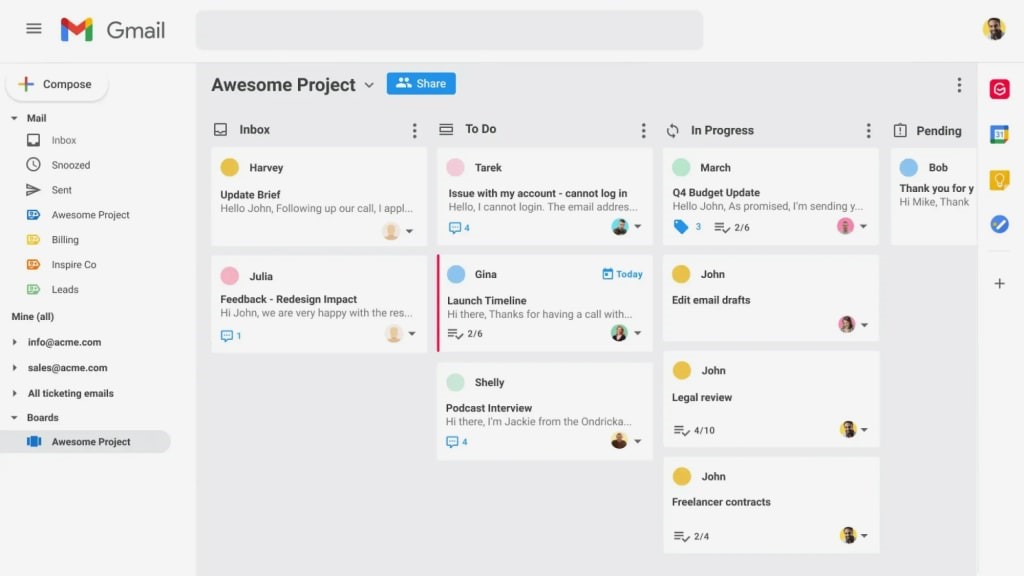Open Google Keep in side panel
Image resolution: width=1024 pixels, height=576 pixels.
pos(999,180)
